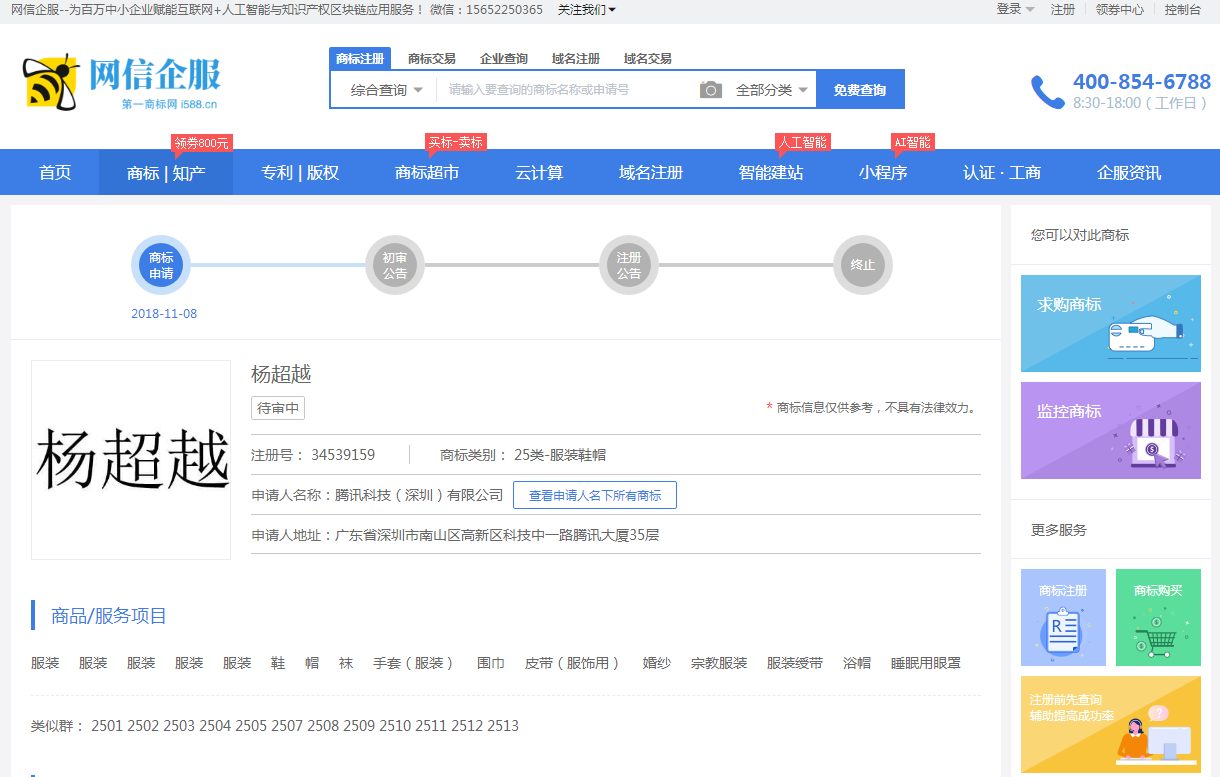This screenshot has height=777, width=1220.
Task: Click the 网信企服 bee logo
Action: [121, 82]
